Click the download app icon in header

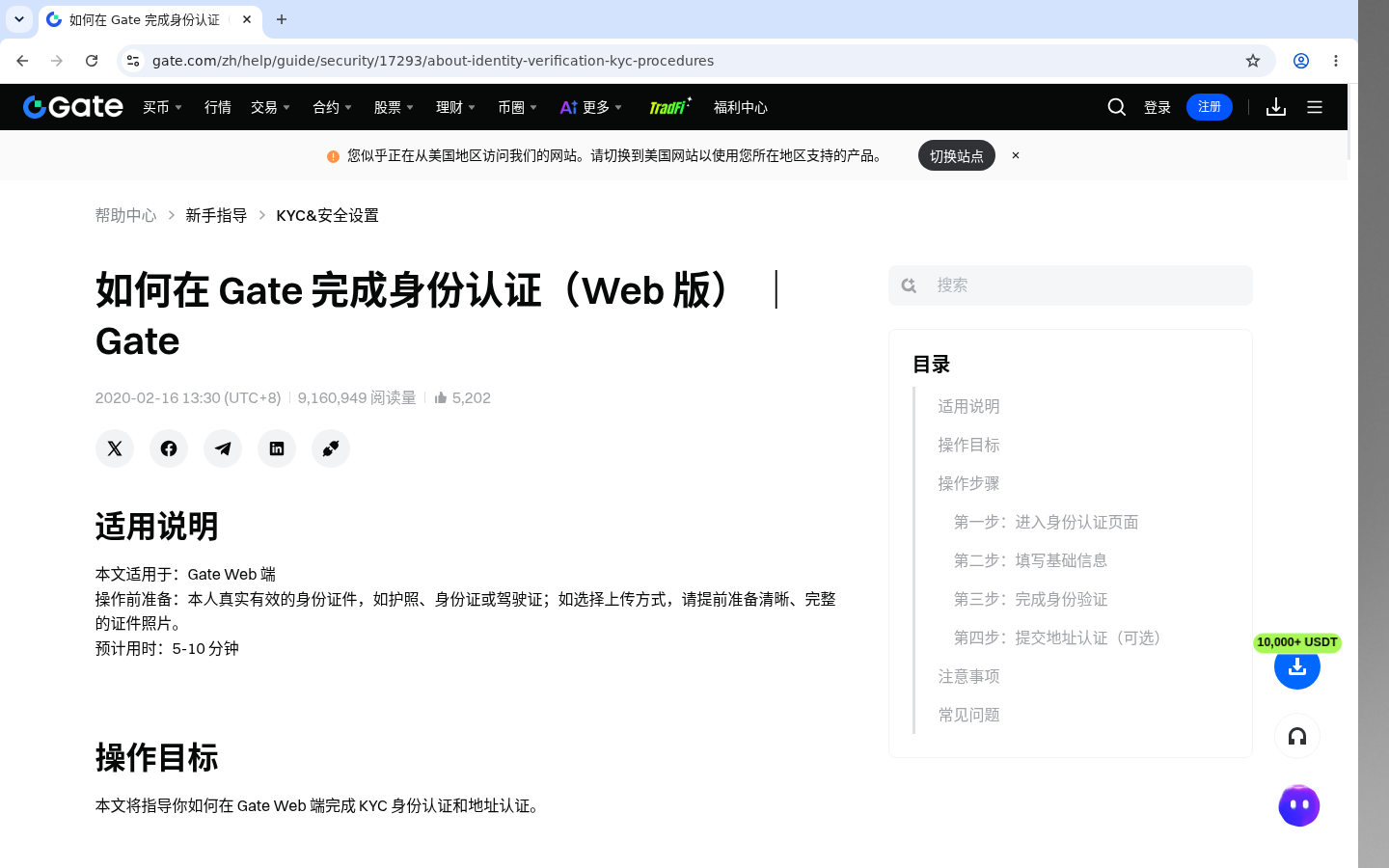tap(1276, 107)
